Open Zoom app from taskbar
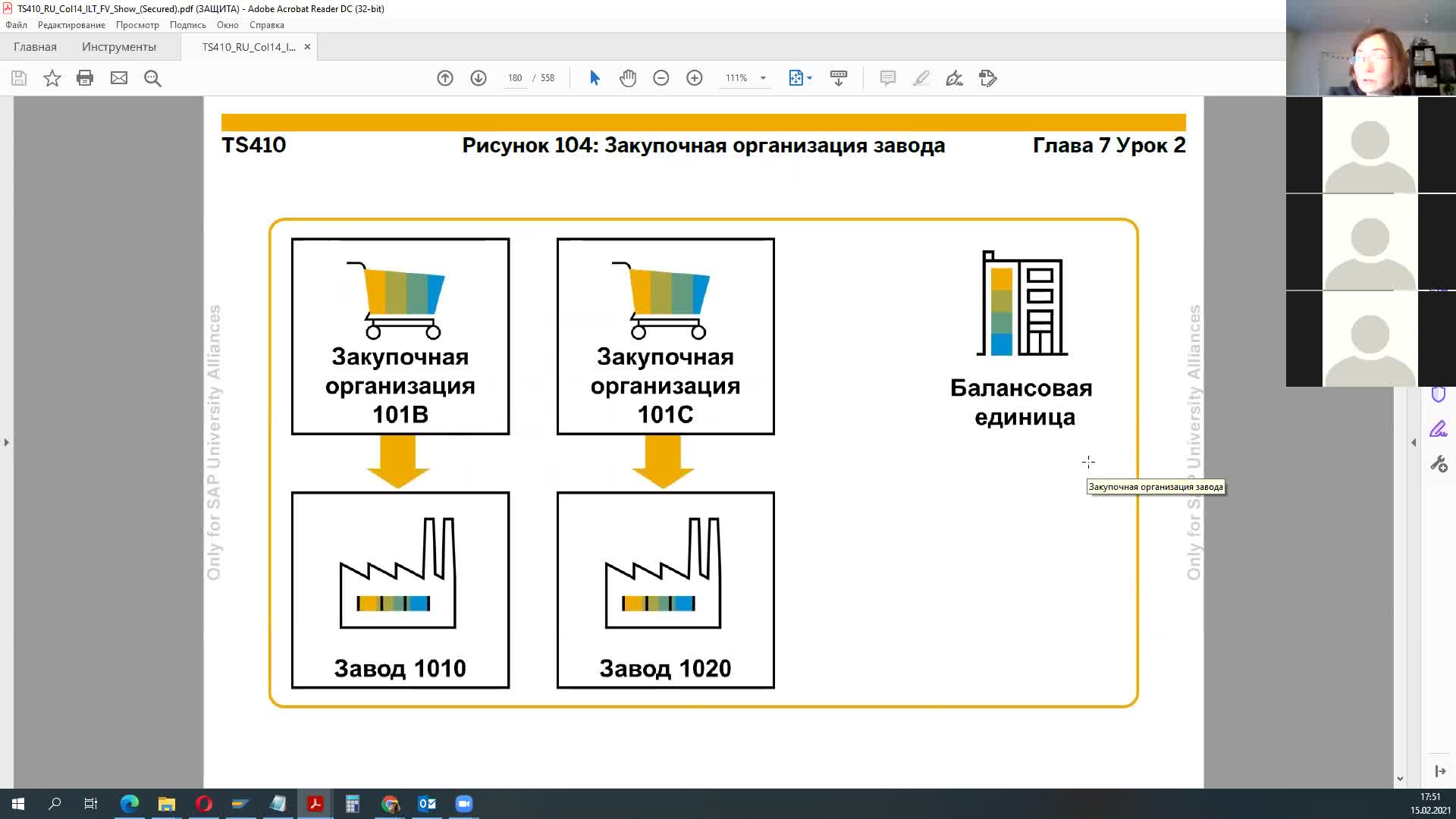The image size is (1456, 819). click(464, 804)
